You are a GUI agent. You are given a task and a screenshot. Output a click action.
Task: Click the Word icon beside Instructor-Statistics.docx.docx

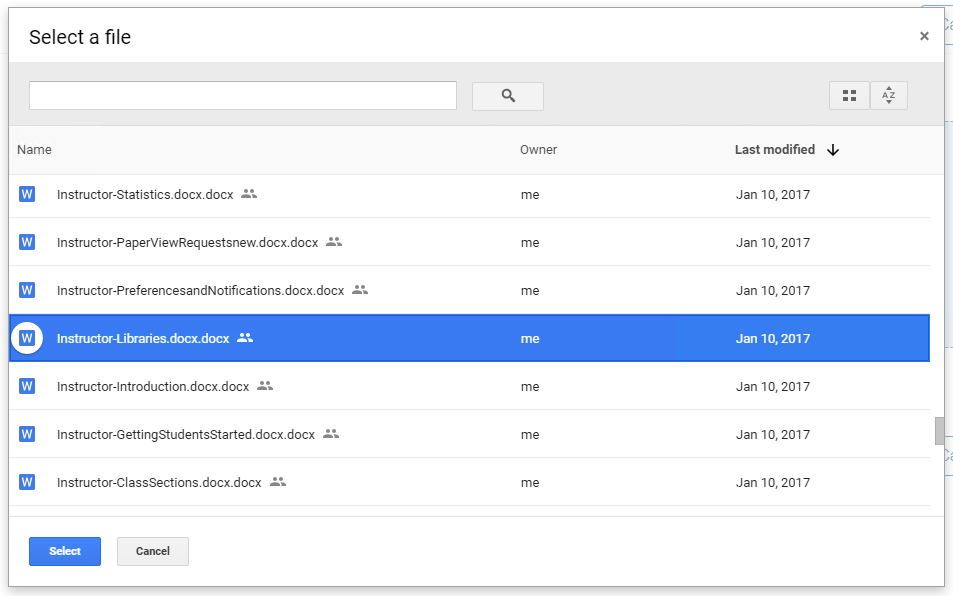coord(26,194)
